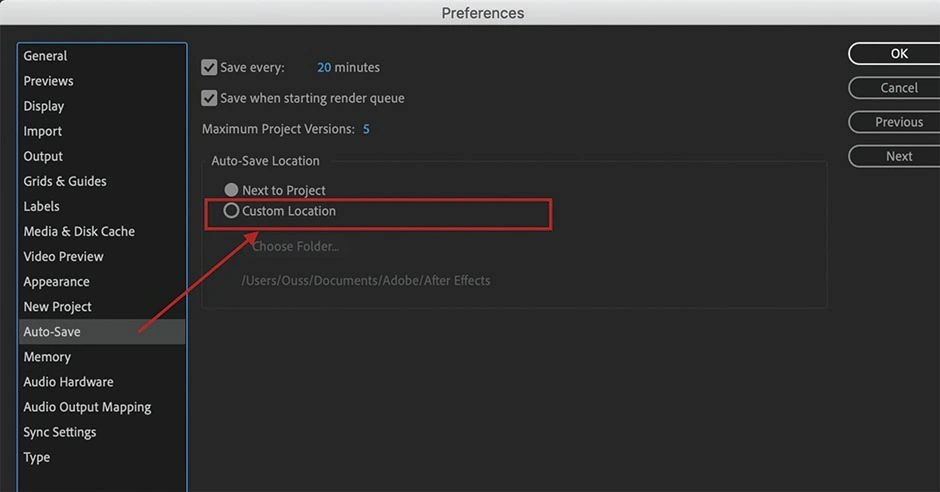Viewport: 940px width, 492px height.
Task: Click the Choose Folder link
Action: [295, 246]
